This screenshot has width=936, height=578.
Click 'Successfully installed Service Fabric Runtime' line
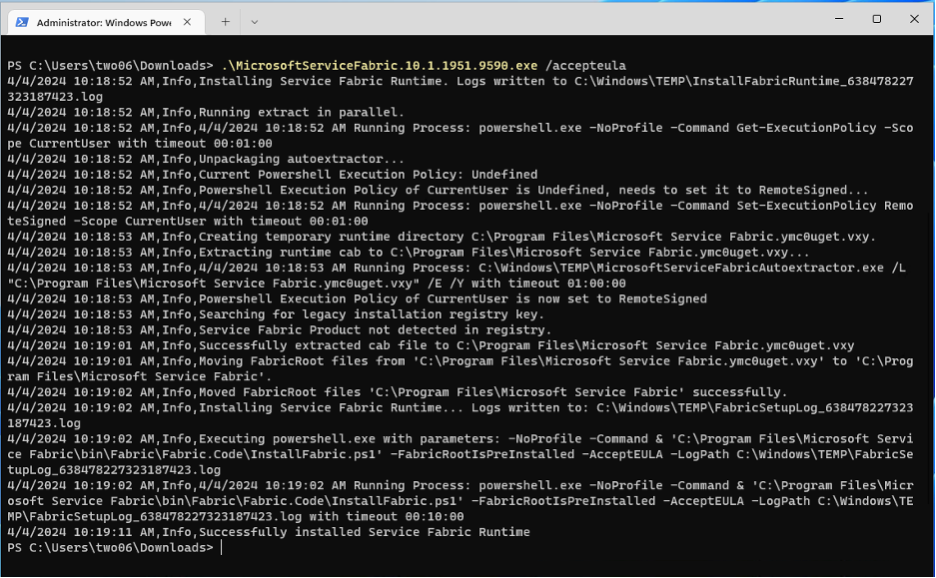[269, 531]
